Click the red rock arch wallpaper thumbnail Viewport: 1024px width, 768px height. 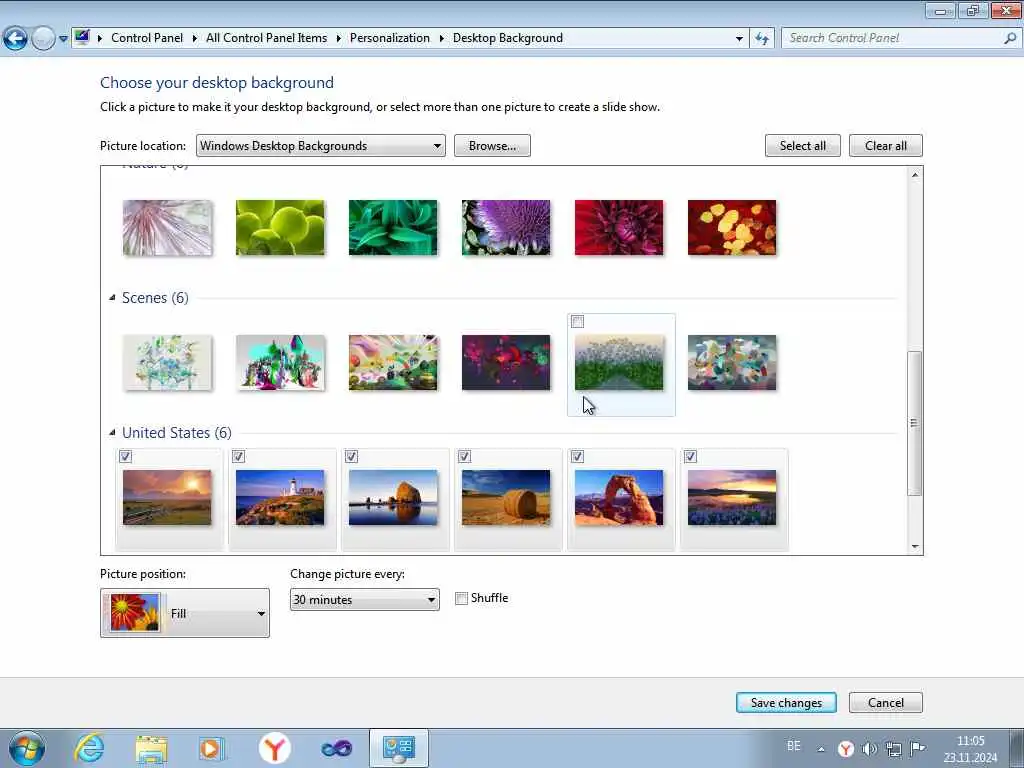point(619,498)
